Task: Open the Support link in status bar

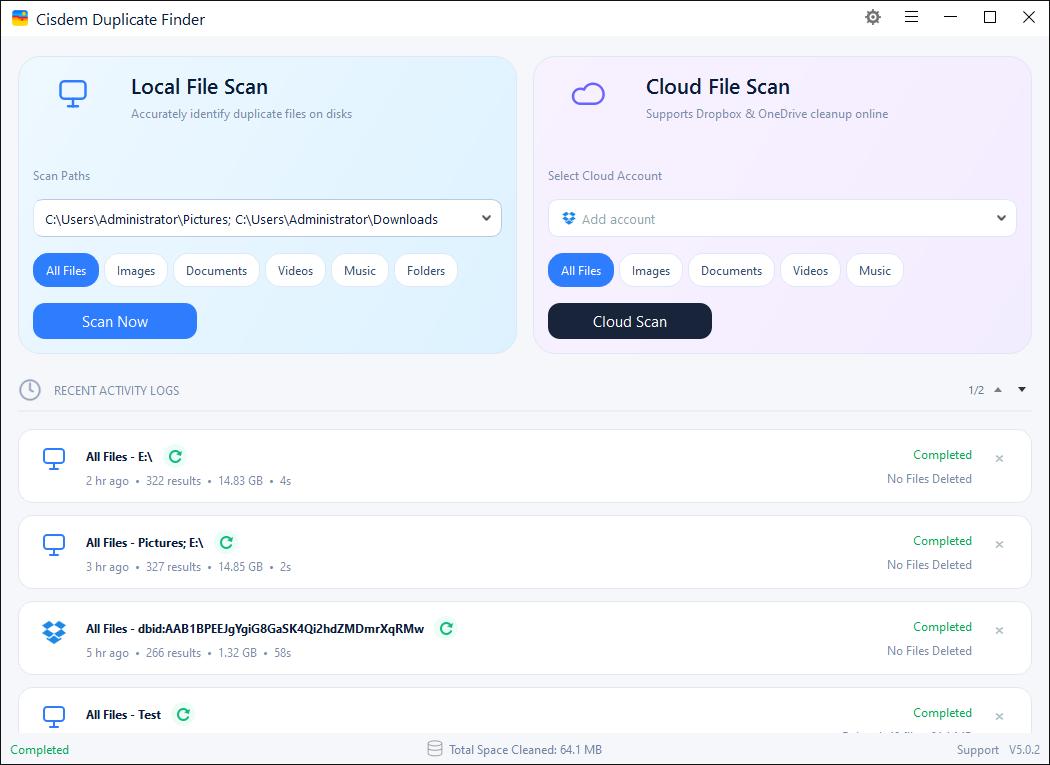Action: 978,750
